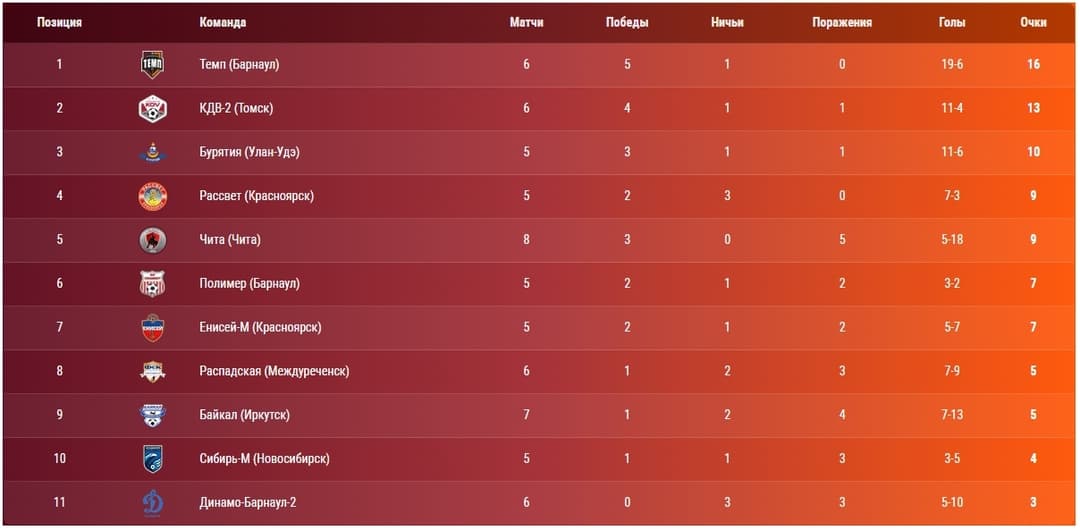This screenshot has height=529, width=1080.
Task: Click the Енисей-М shield logo
Action: tap(152, 327)
